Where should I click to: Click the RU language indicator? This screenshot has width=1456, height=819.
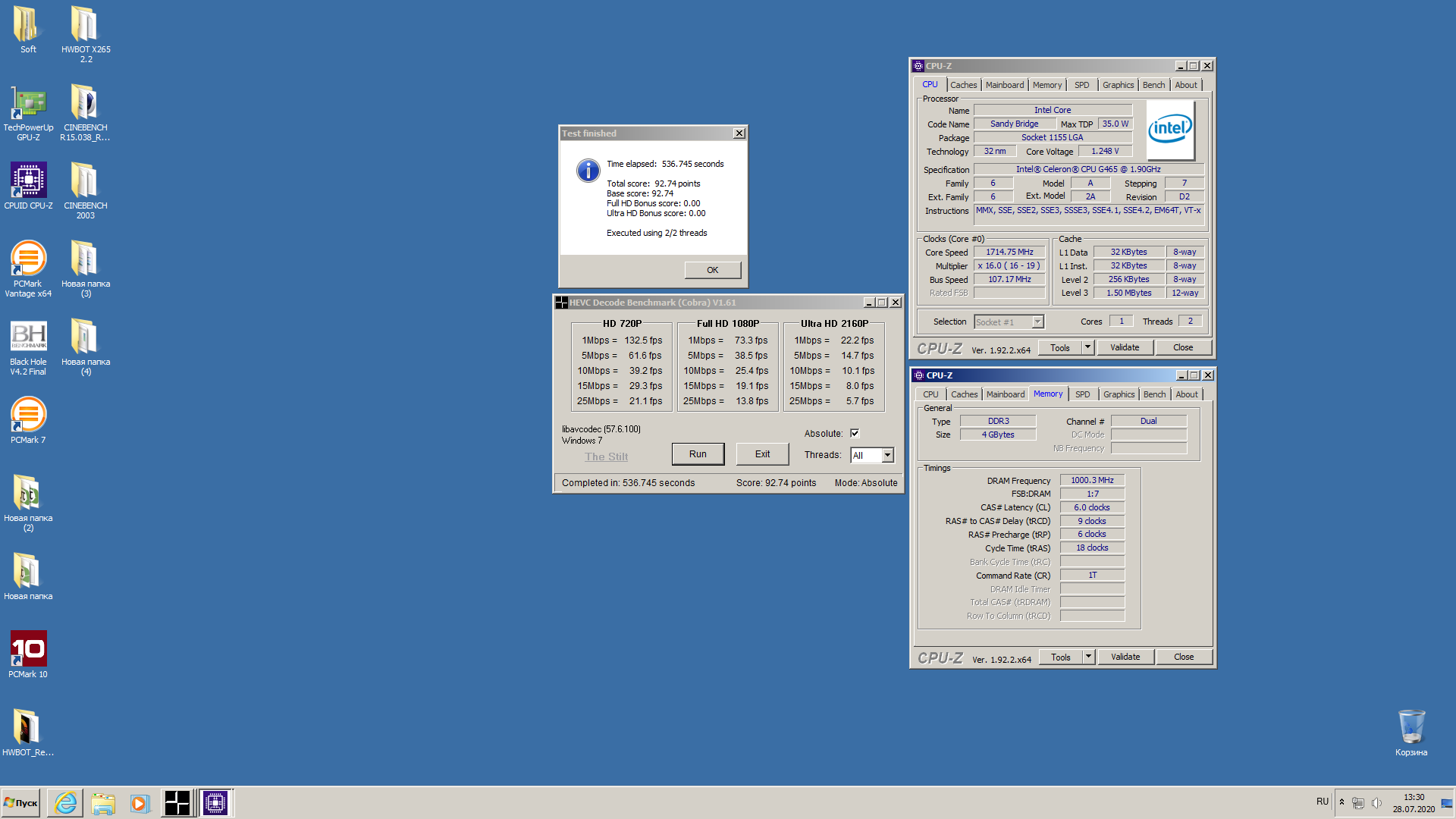(x=1323, y=802)
